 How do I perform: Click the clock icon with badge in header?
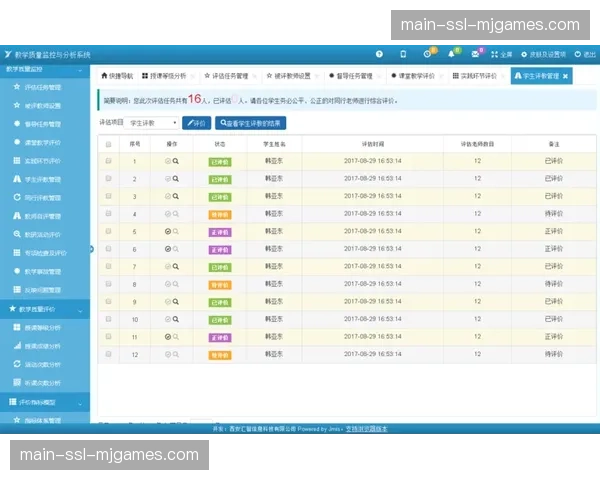427,54
